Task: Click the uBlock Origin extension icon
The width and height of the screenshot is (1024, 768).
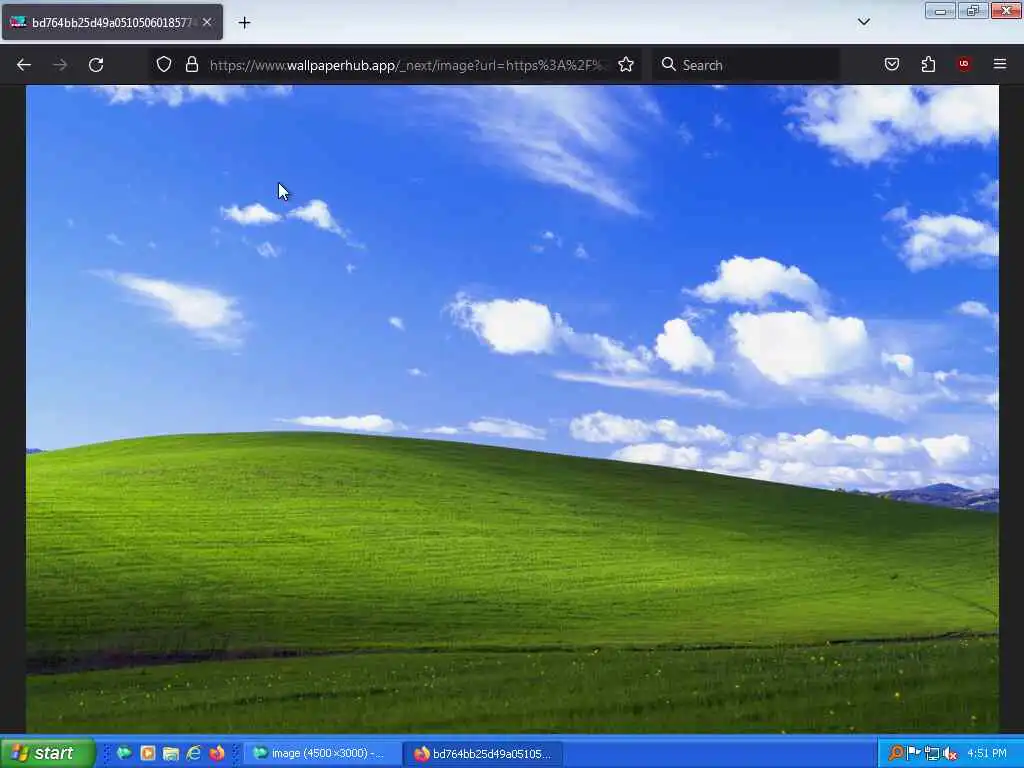Action: point(964,64)
